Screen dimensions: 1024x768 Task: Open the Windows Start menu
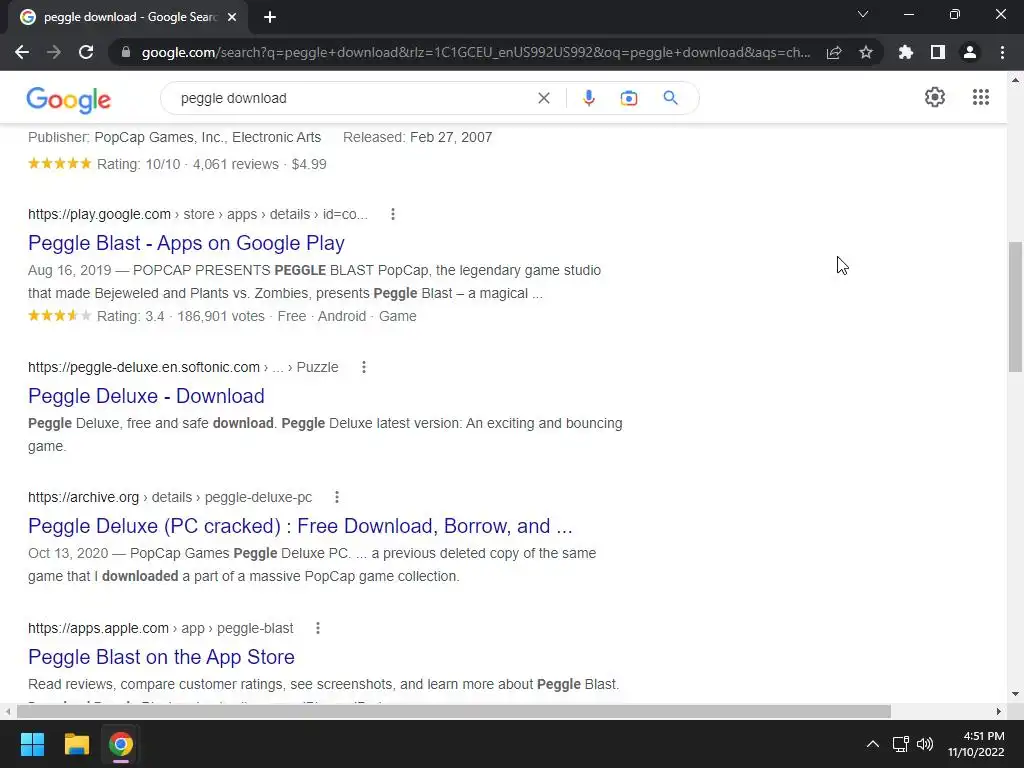[x=32, y=744]
